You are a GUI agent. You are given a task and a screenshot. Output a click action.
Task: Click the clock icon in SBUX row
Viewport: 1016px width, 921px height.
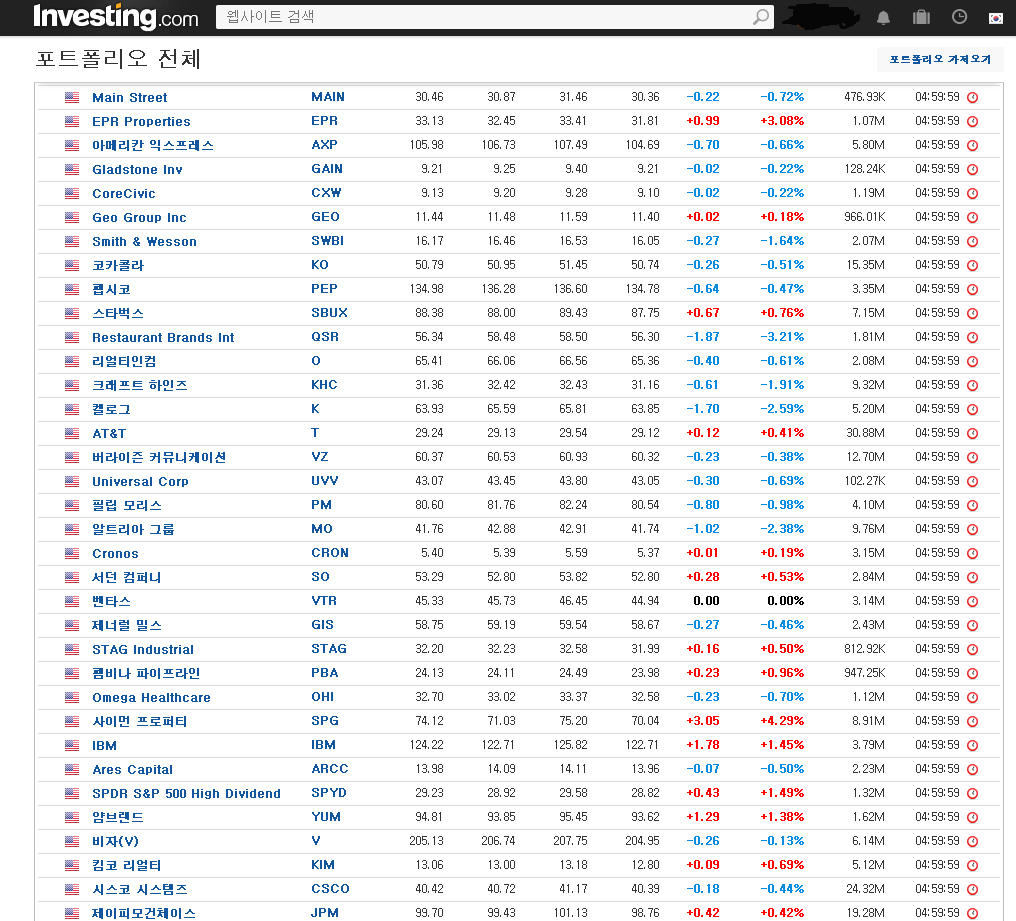972,313
